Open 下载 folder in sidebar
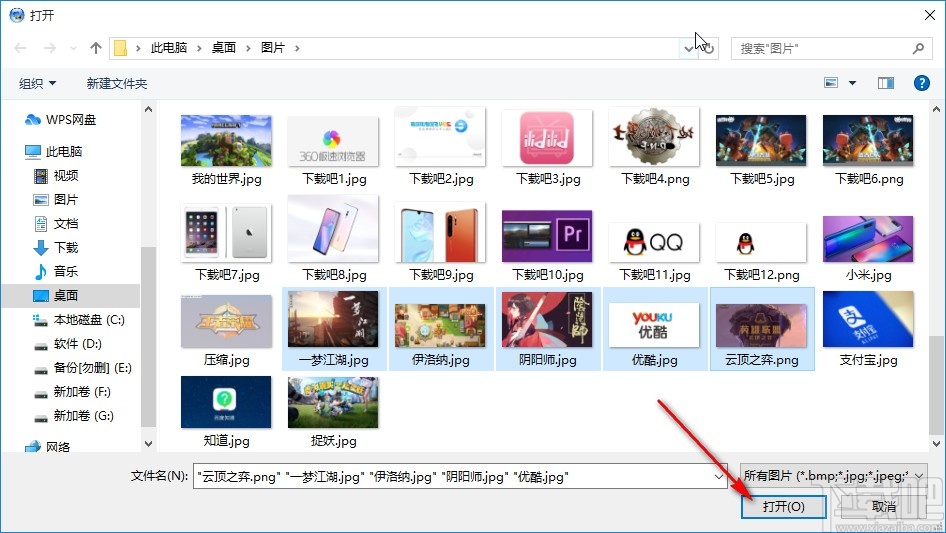Screen dimensions: 946x533 [56, 247]
